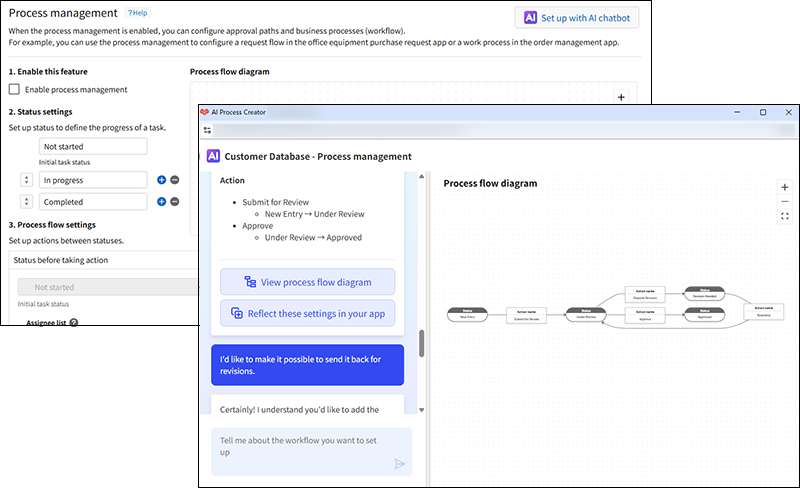
Task: Delete the Completed status row
Action: (x=174, y=202)
